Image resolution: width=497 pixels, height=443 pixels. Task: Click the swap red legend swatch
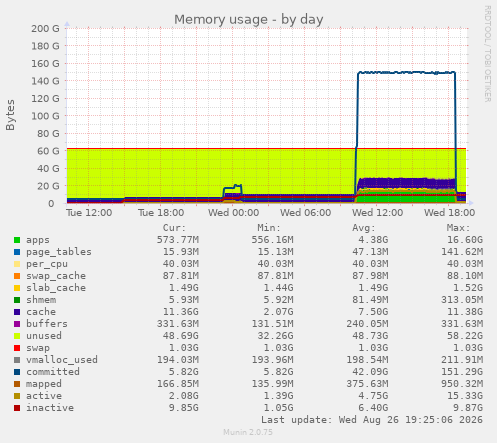(x=17, y=348)
